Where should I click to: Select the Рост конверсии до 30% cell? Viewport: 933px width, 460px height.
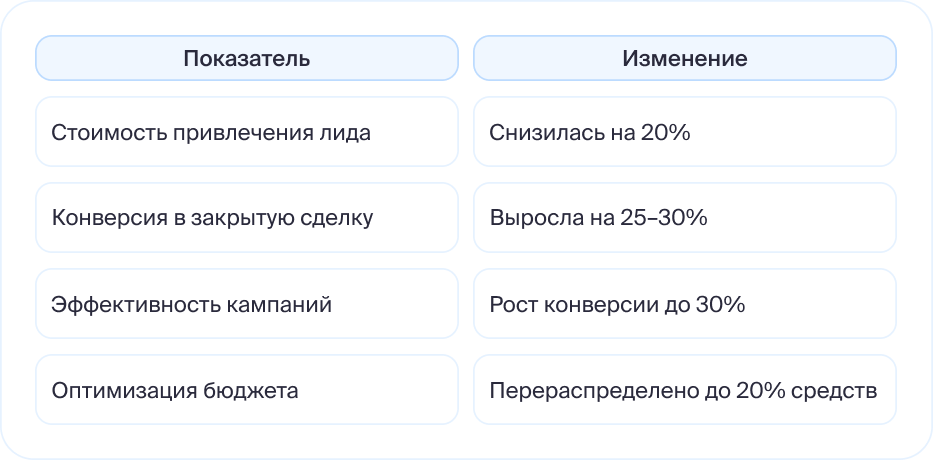pyautogui.click(x=684, y=304)
